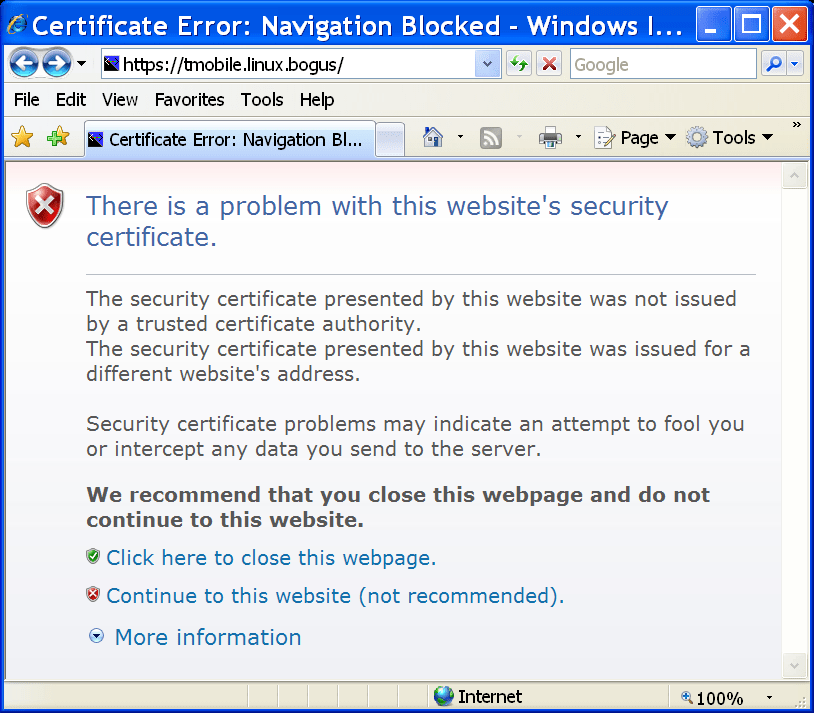814x713 pixels.
Task: Stop loading with the red X icon
Action: (549, 64)
